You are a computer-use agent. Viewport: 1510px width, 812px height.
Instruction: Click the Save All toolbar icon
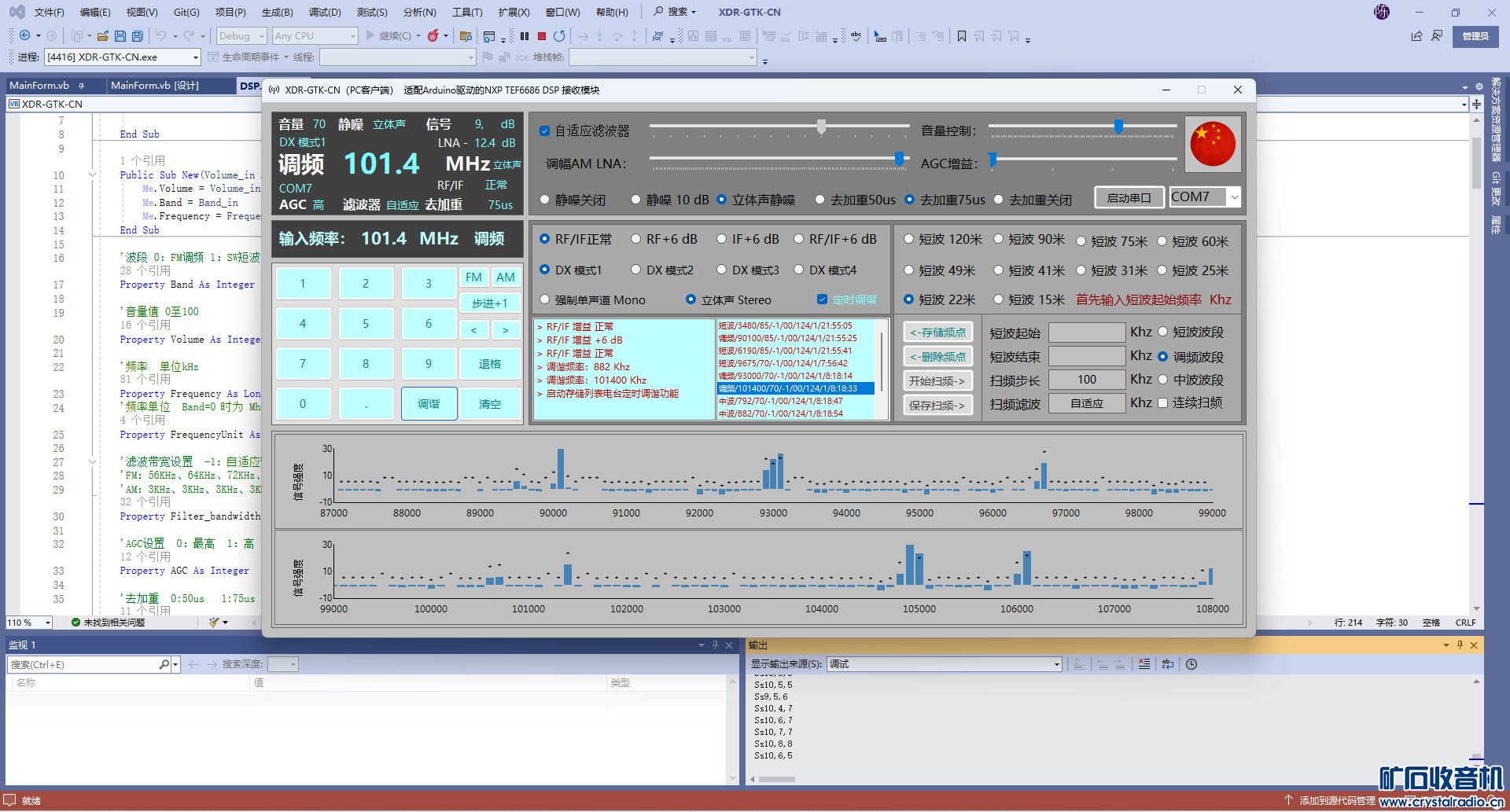[x=138, y=36]
